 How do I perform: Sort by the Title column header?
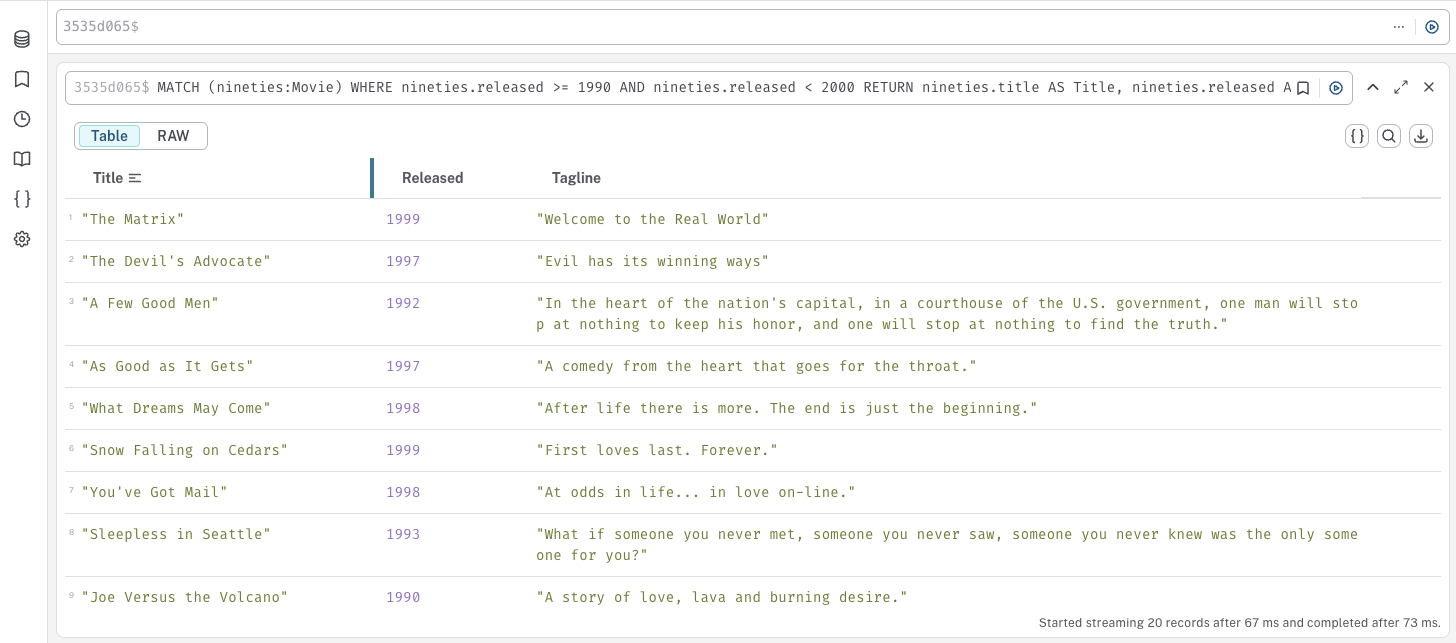tap(108, 178)
